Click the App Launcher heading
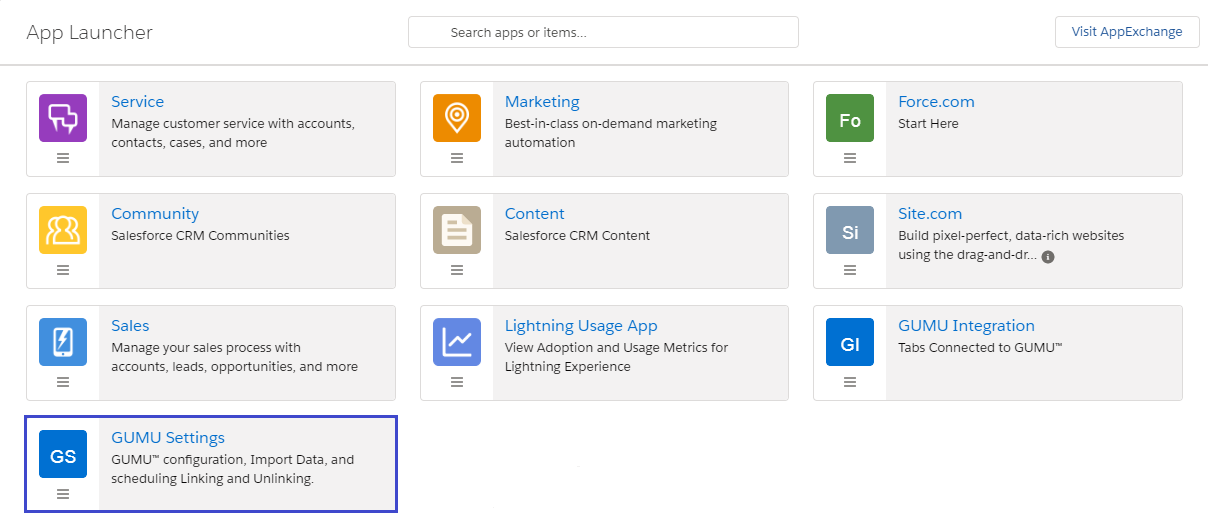This screenshot has height=521, width=1224. pyautogui.click(x=90, y=32)
